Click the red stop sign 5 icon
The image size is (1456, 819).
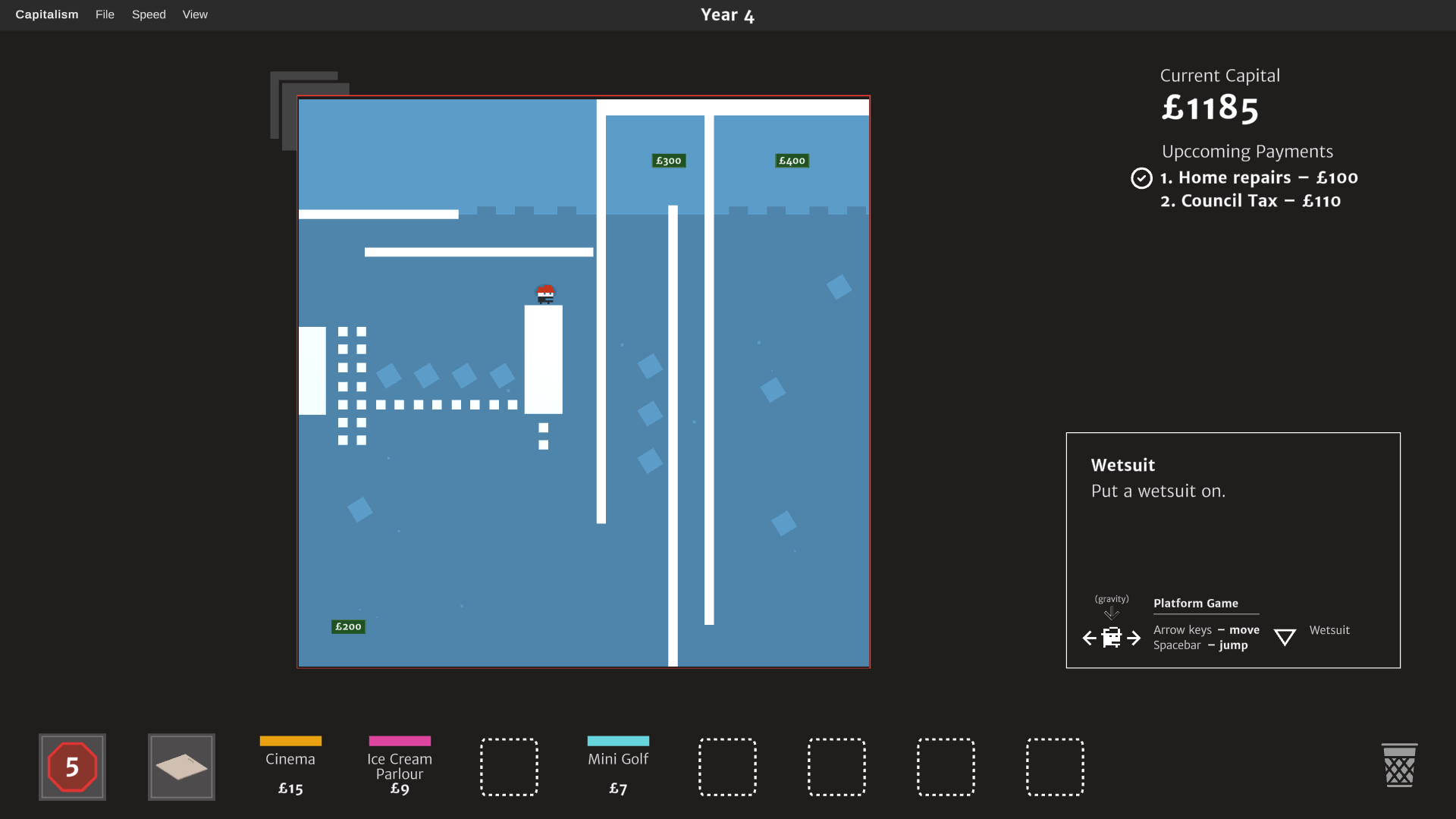tap(72, 767)
